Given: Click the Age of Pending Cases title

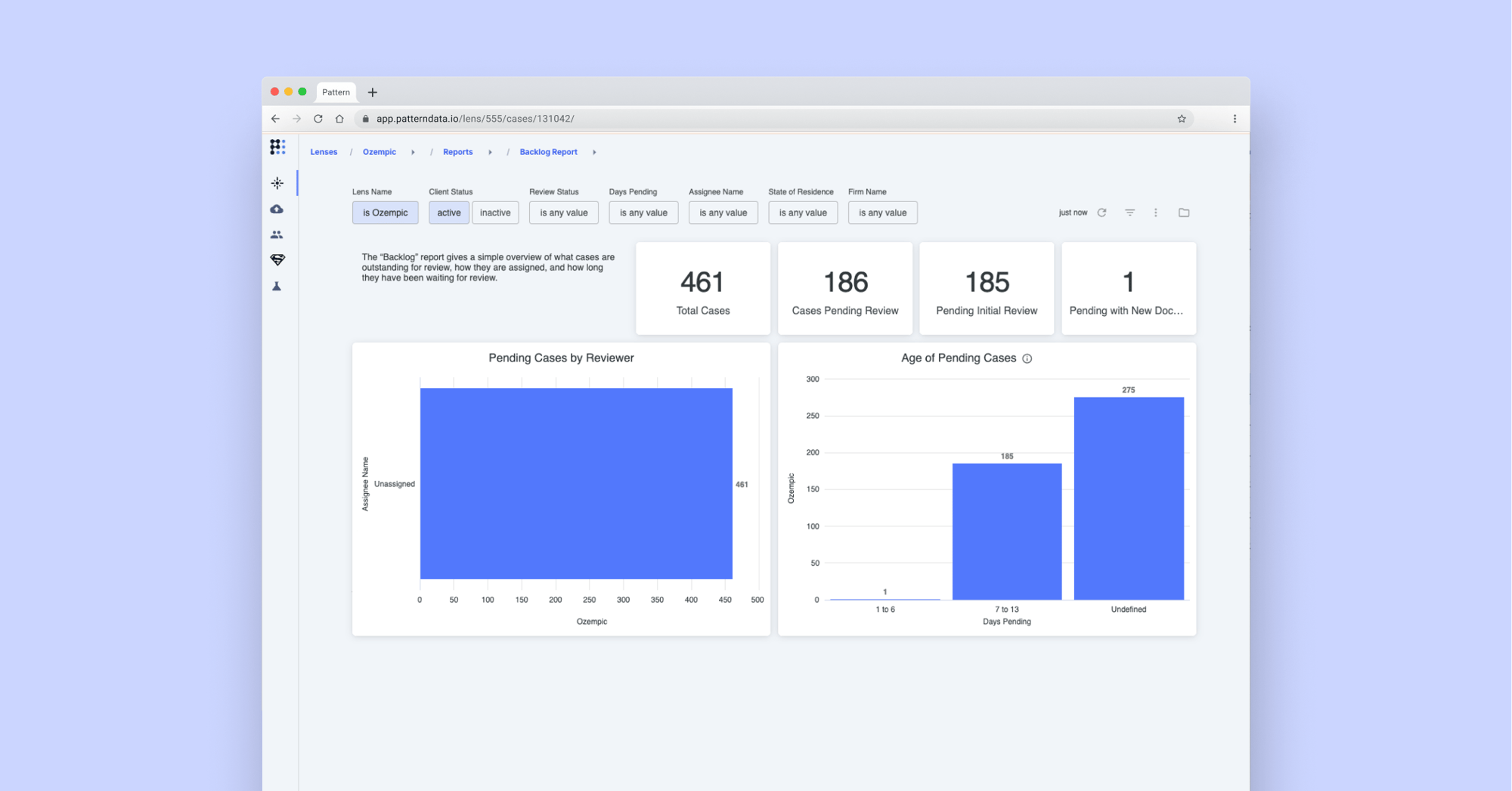Looking at the screenshot, I should [959, 358].
